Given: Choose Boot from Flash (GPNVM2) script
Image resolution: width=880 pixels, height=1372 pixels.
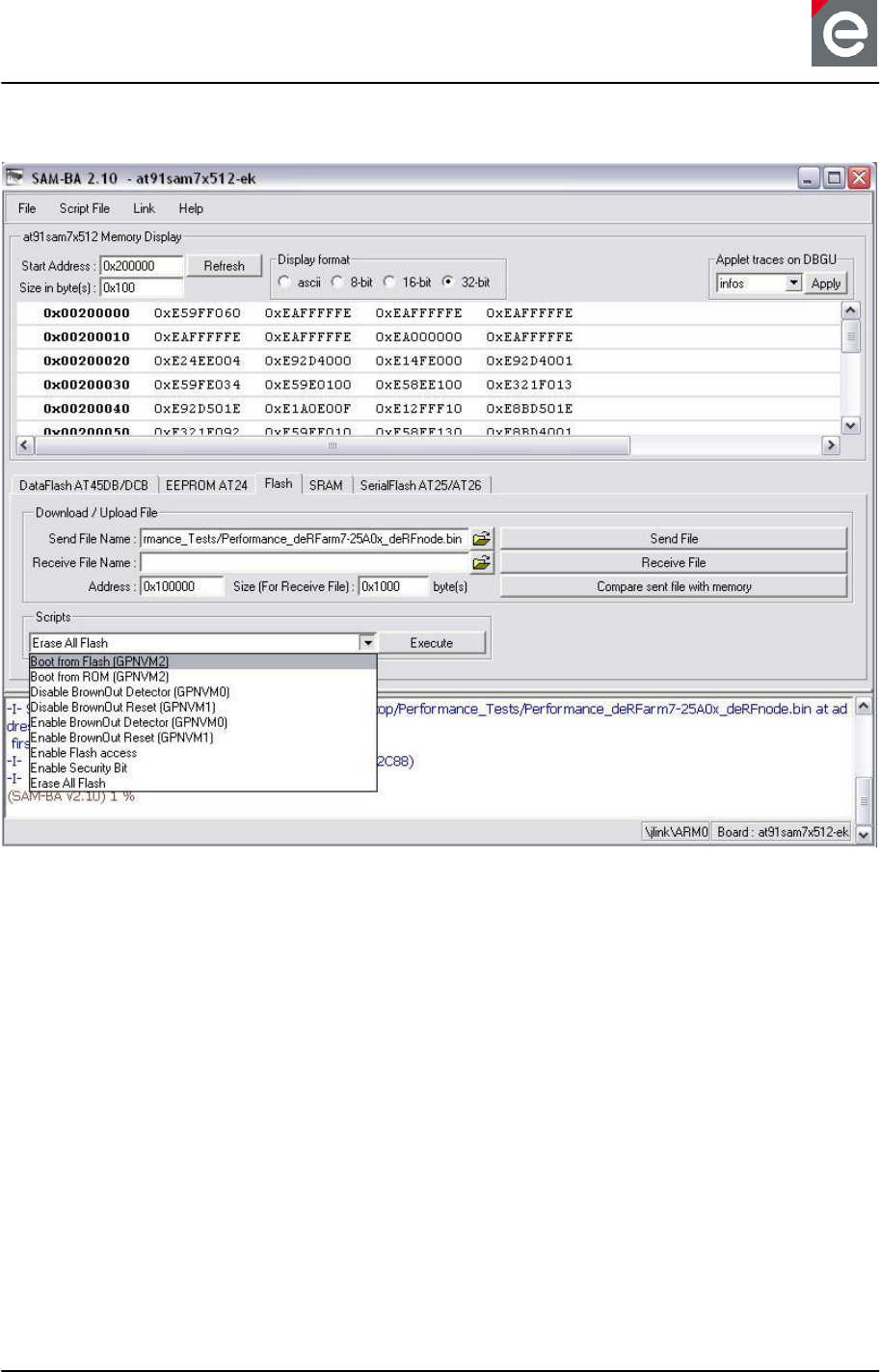Looking at the screenshot, I should pyautogui.click(x=202, y=661).
